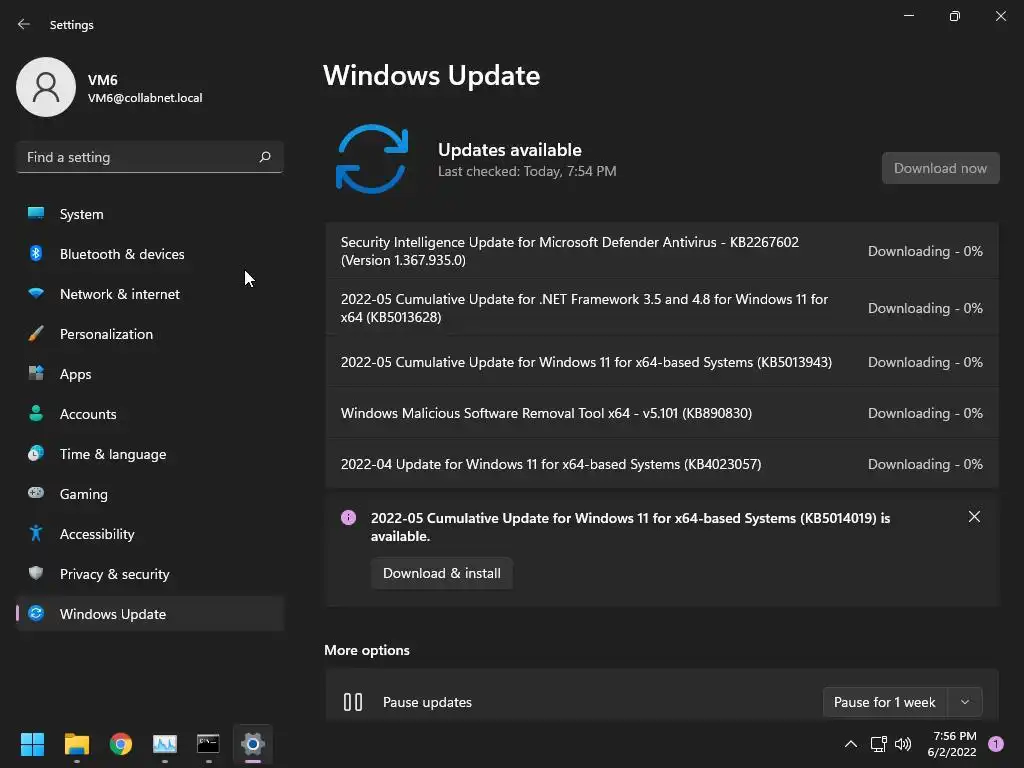Open Accounts settings category
Image resolution: width=1024 pixels, height=768 pixels.
coord(150,413)
